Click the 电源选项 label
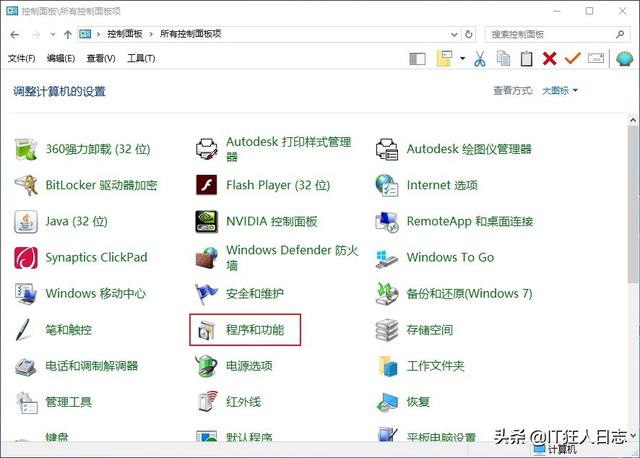 pyautogui.click(x=249, y=366)
